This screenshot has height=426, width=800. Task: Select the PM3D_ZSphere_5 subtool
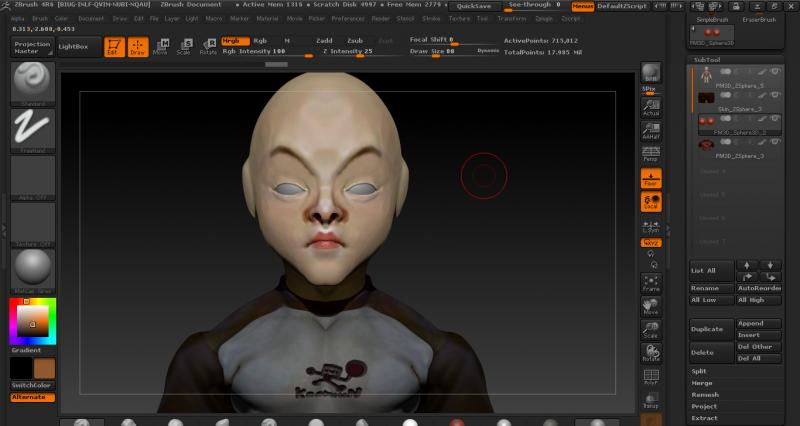tap(738, 78)
